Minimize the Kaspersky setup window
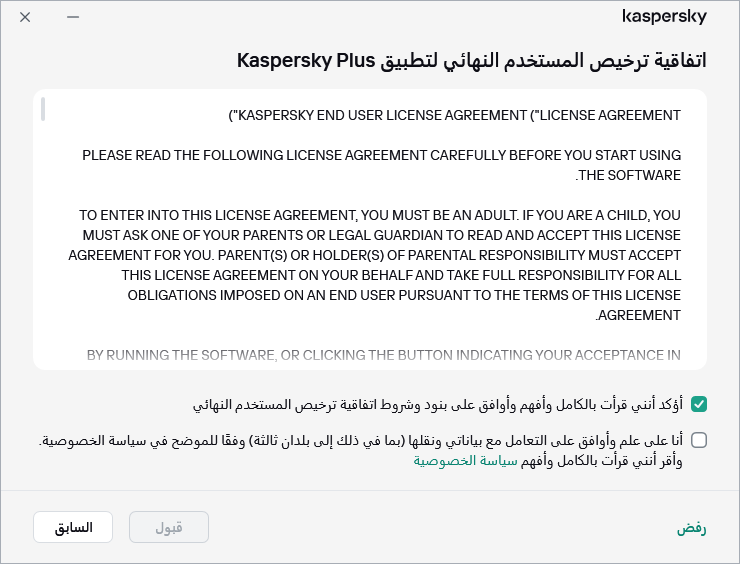This screenshot has height=564, width=740. [73, 18]
